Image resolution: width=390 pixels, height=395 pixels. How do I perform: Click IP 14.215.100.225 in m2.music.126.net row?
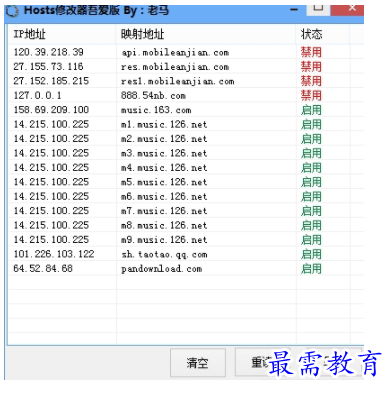pyautogui.click(x=51, y=138)
